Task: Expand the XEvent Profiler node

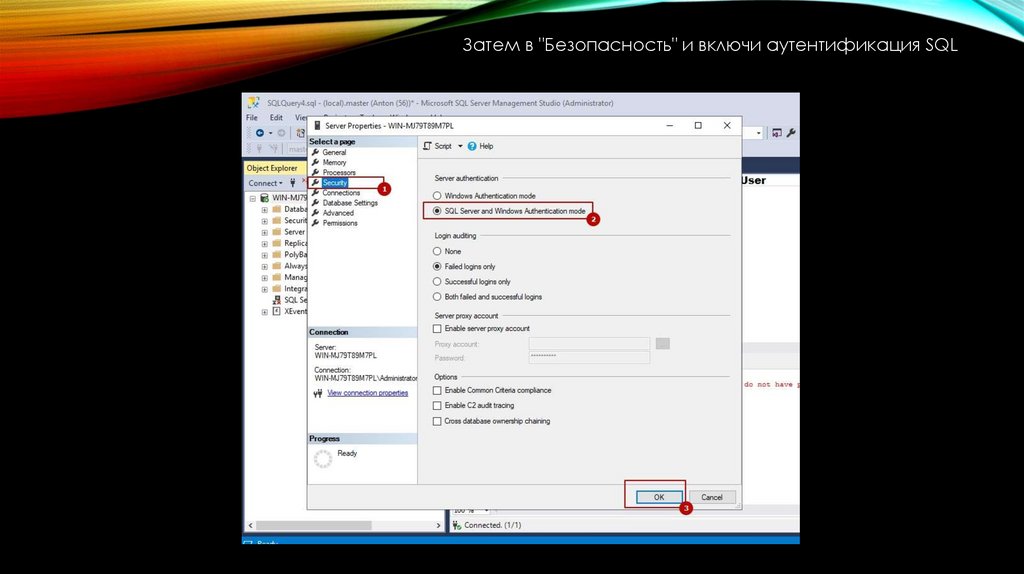Action: pyautogui.click(x=264, y=312)
